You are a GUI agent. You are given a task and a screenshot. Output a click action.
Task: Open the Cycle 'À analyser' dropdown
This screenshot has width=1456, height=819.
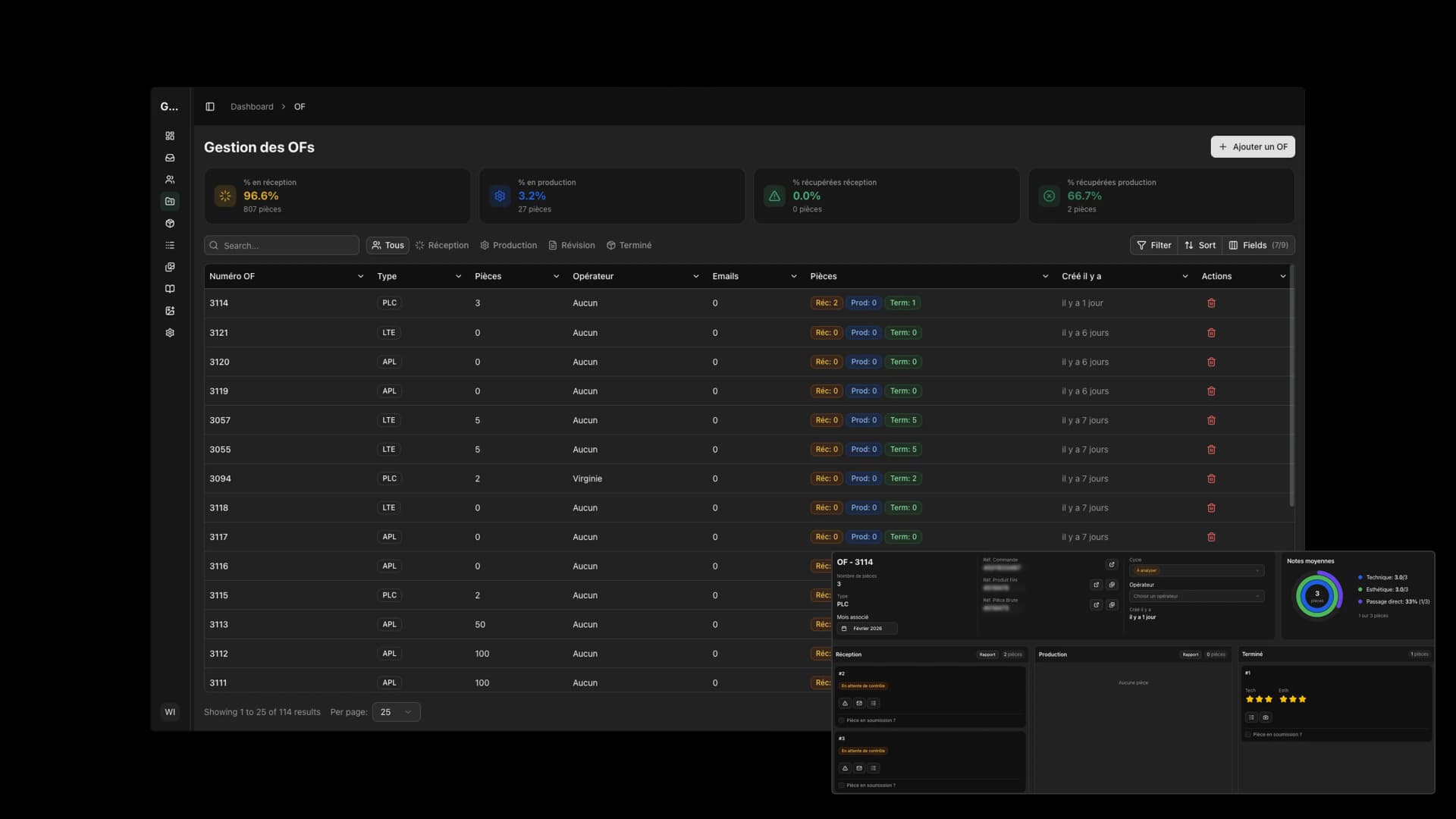click(x=1196, y=570)
